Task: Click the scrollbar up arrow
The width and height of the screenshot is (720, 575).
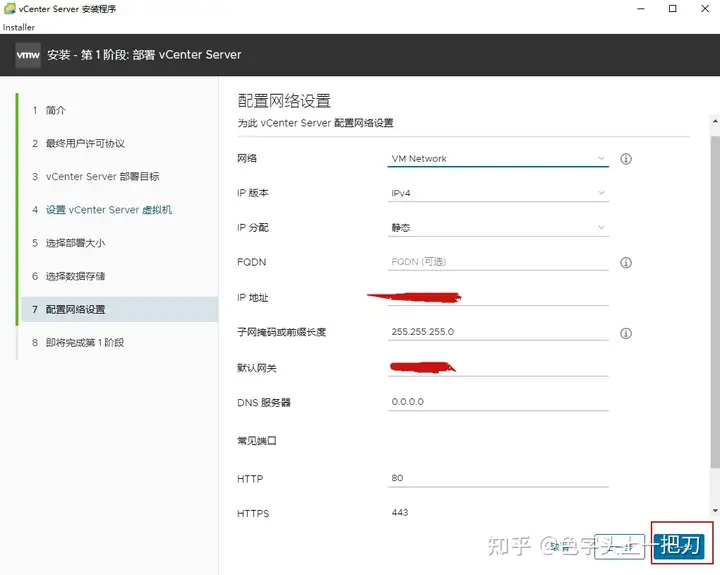Action: [715, 121]
